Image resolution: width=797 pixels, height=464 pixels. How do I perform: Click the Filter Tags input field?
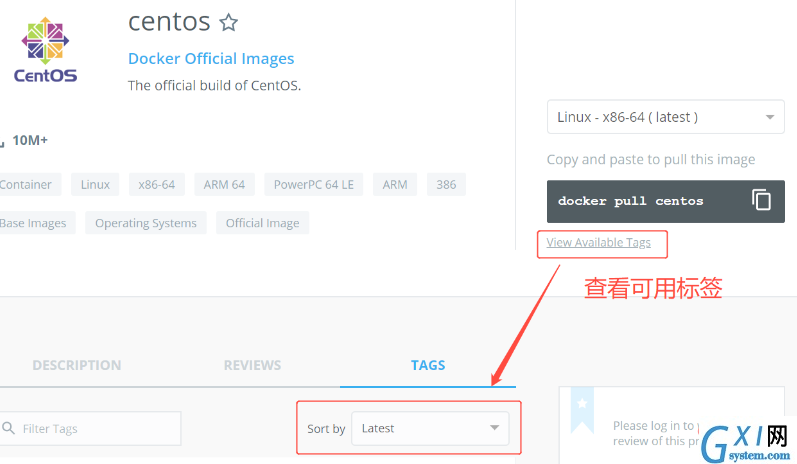tap(90, 428)
